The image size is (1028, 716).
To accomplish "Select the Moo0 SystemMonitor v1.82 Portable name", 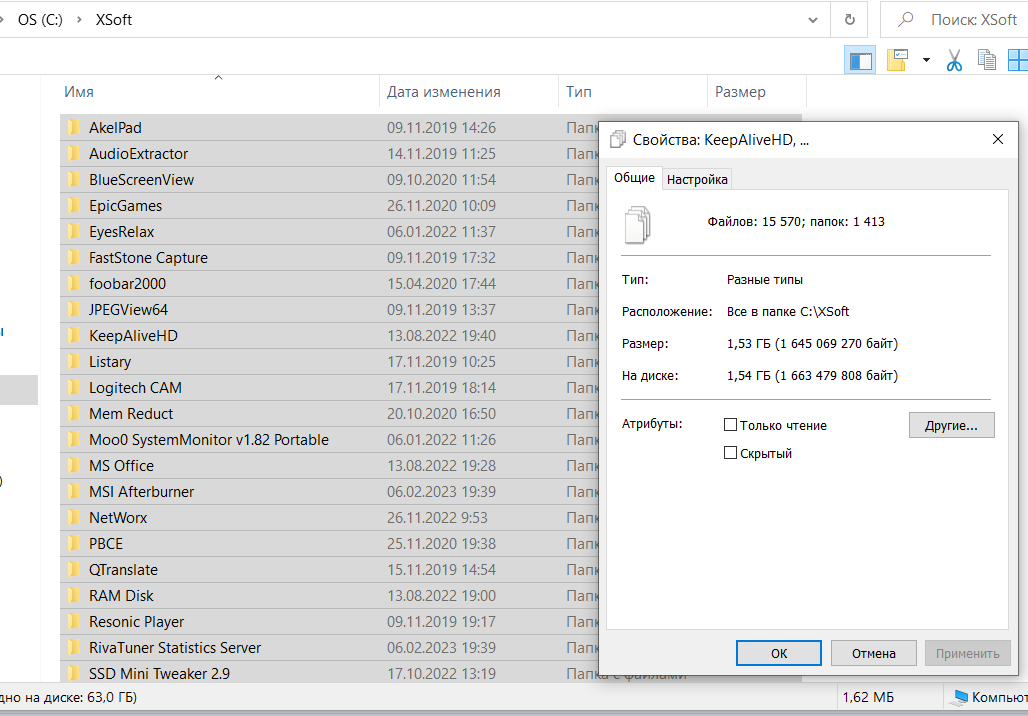I will pos(208,439).
